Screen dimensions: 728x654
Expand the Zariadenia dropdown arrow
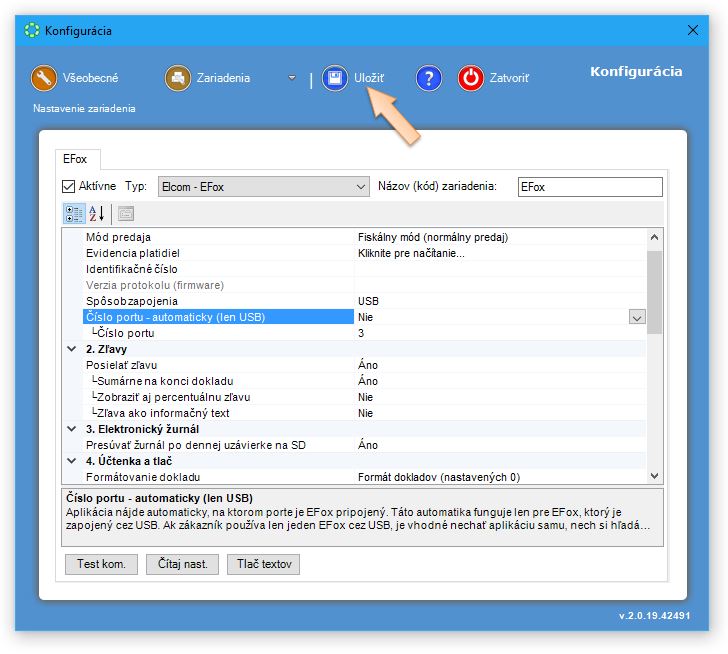(292, 78)
